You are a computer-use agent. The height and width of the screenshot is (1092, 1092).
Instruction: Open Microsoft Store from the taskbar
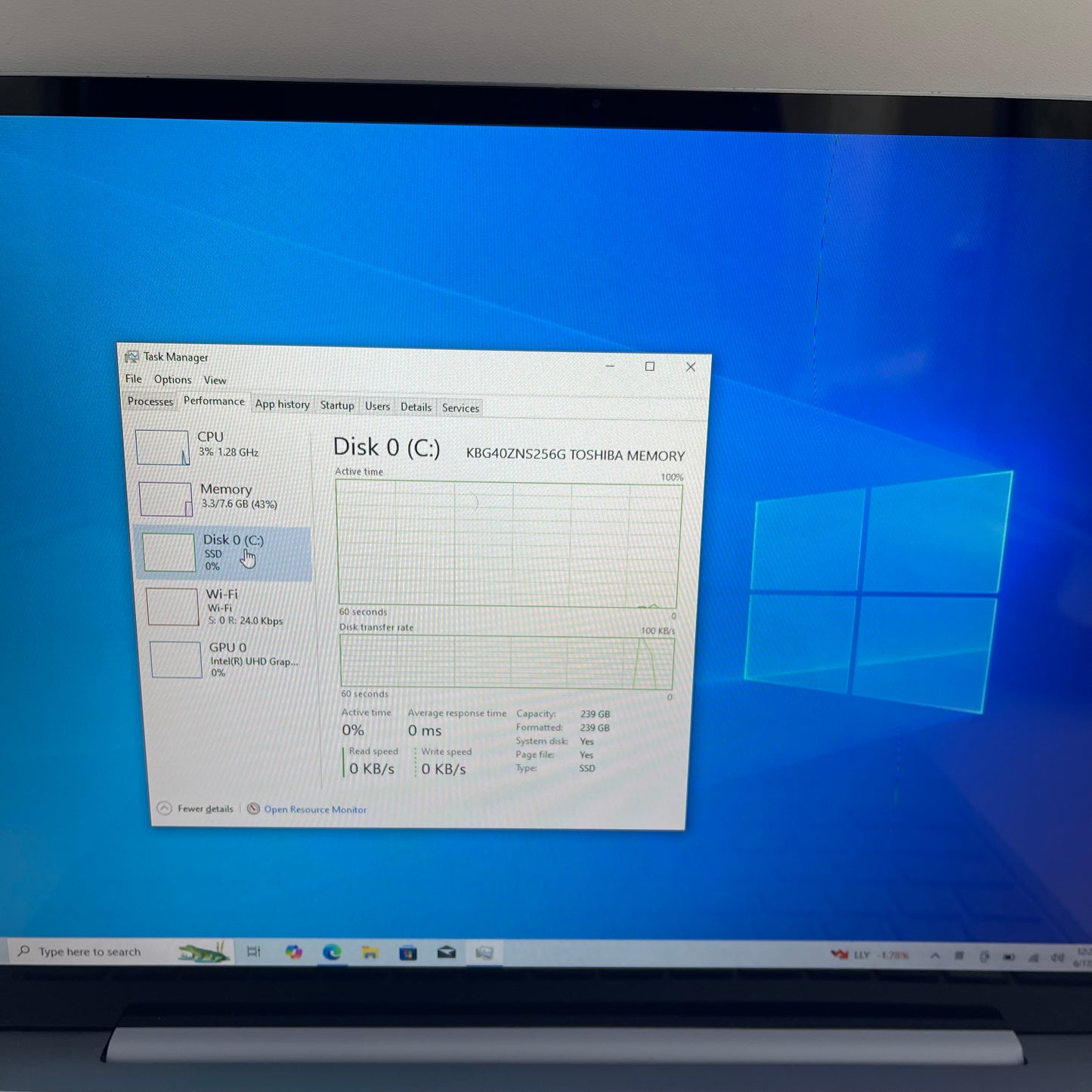click(408, 952)
